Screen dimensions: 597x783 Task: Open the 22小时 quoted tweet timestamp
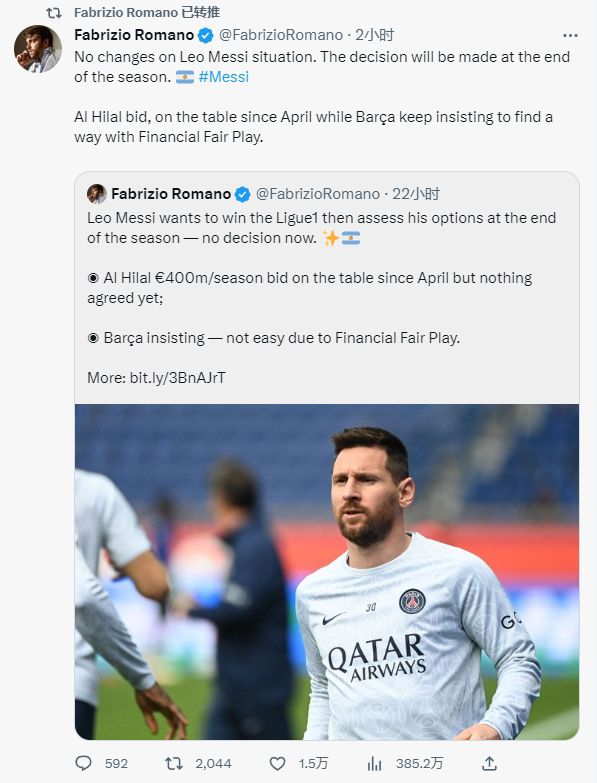coord(416,194)
